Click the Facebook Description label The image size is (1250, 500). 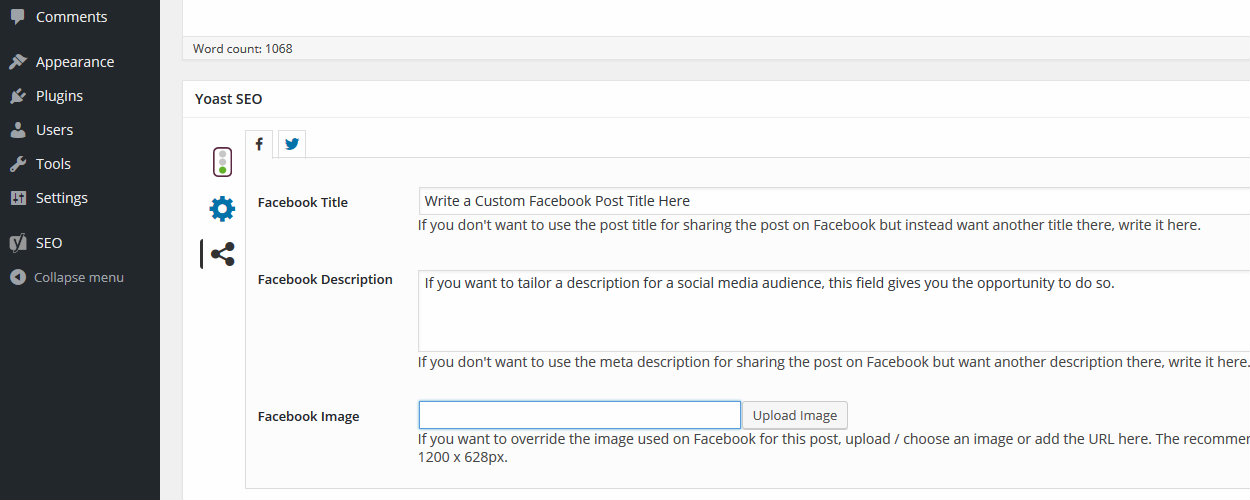pyautogui.click(x=325, y=279)
